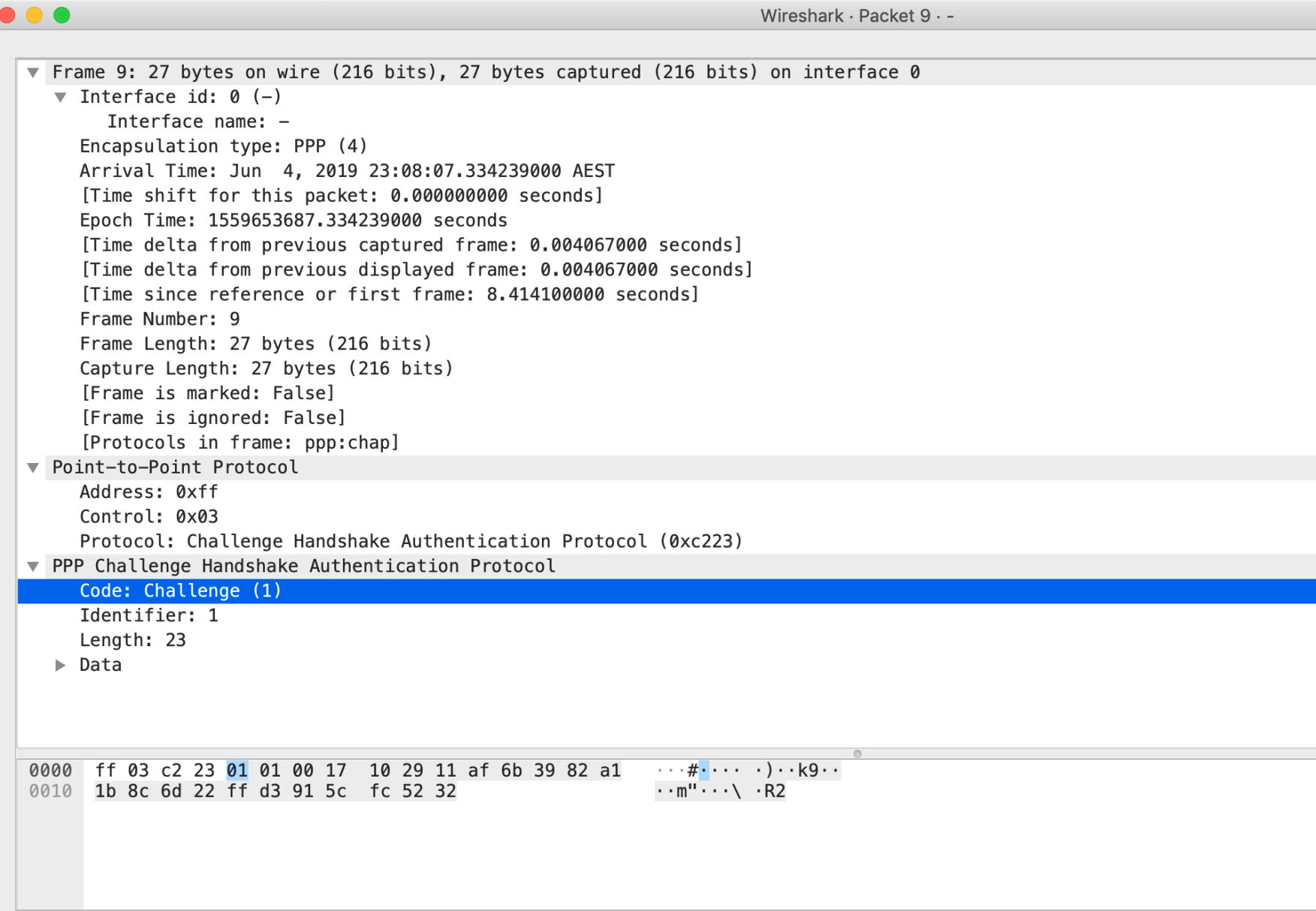
Task: Select the Length: 23 field
Action: point(133,639)
